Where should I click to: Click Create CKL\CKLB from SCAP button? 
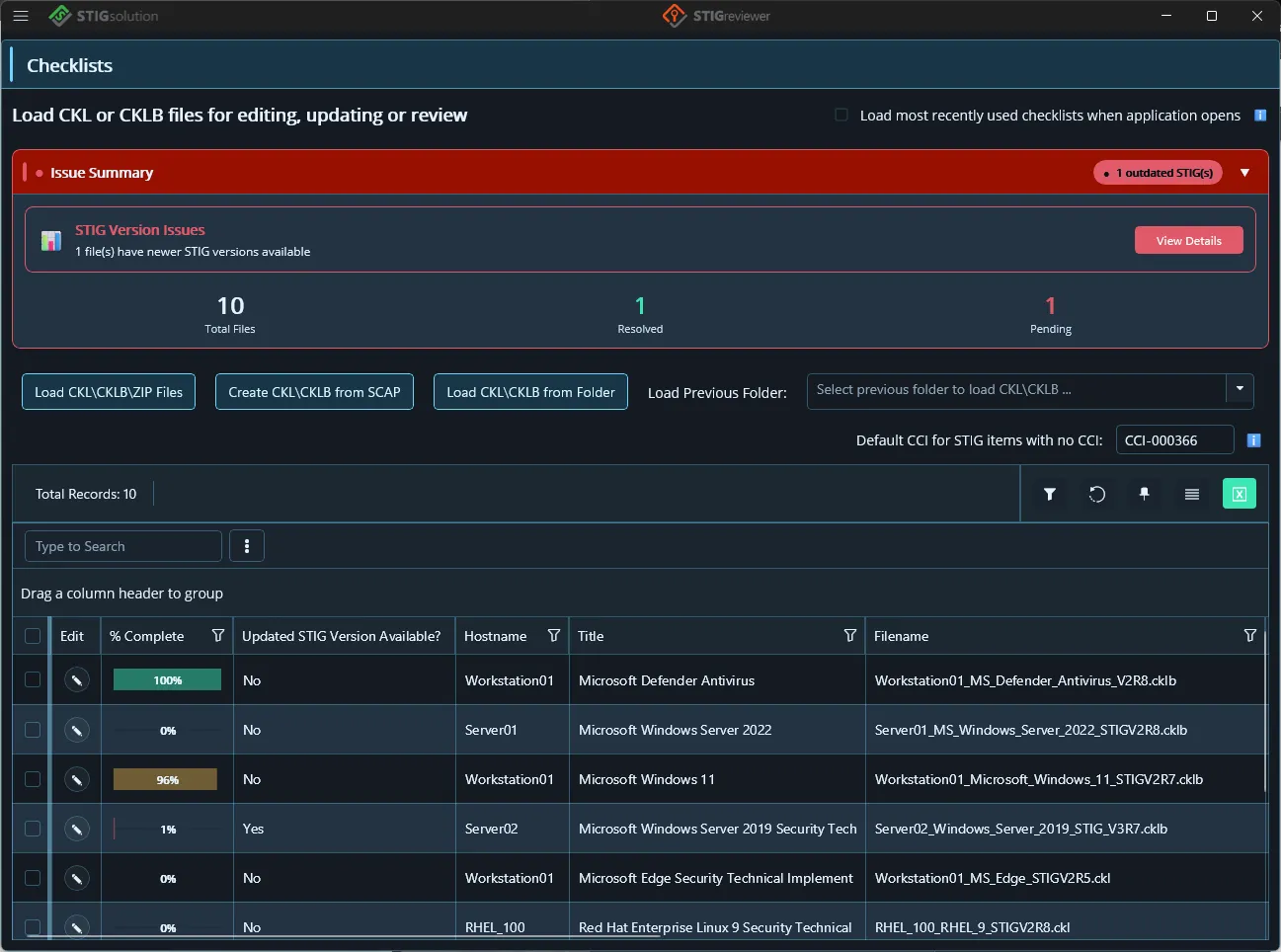click(314, 392)
